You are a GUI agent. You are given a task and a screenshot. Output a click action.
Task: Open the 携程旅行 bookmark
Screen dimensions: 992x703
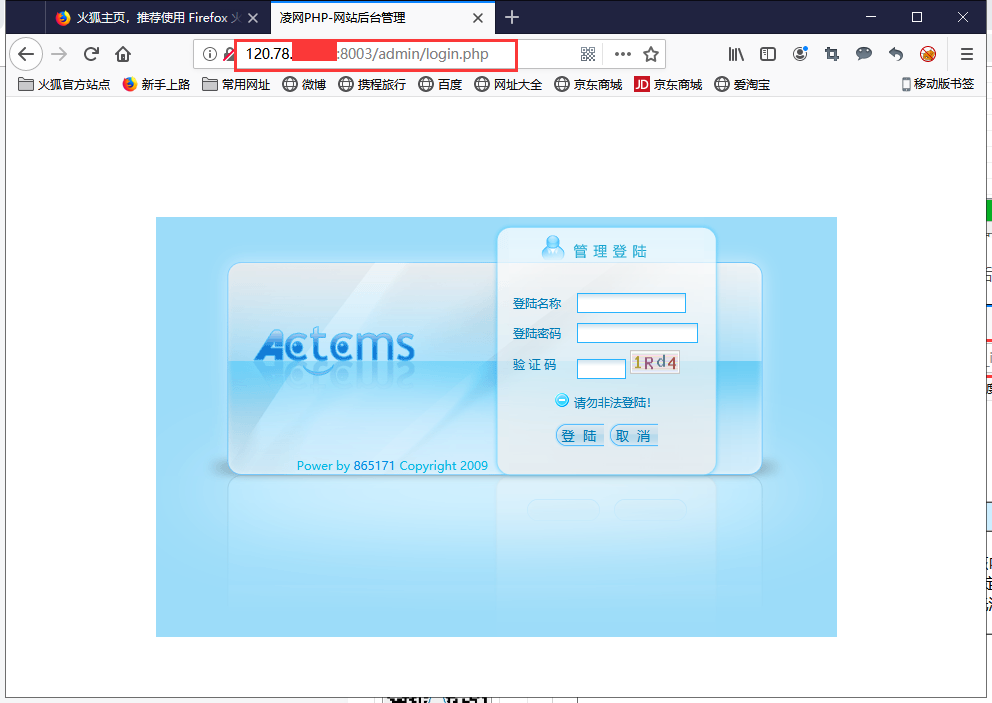tap(372, 84)
